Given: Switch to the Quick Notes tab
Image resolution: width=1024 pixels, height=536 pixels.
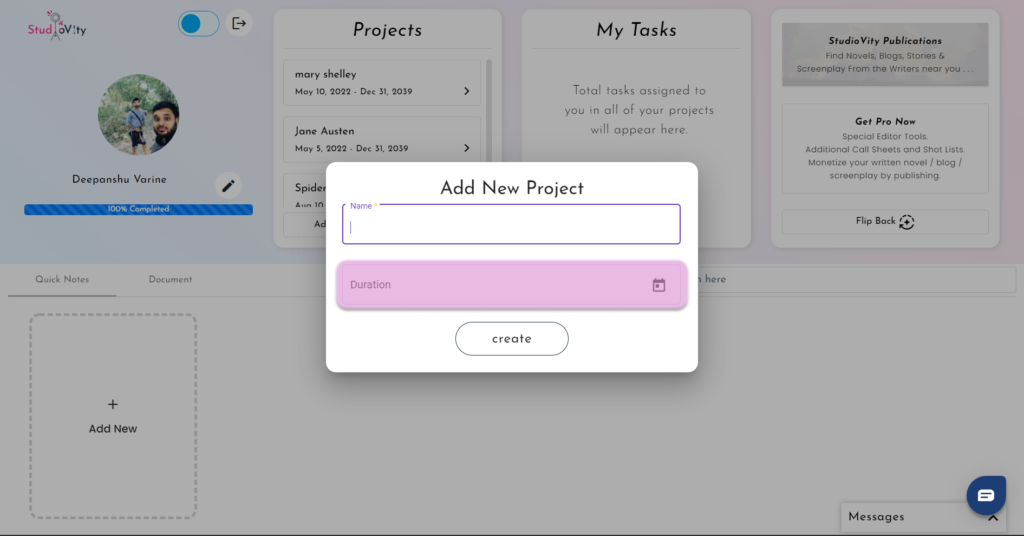Looking at the screenshot, I should tap(62, 279).
